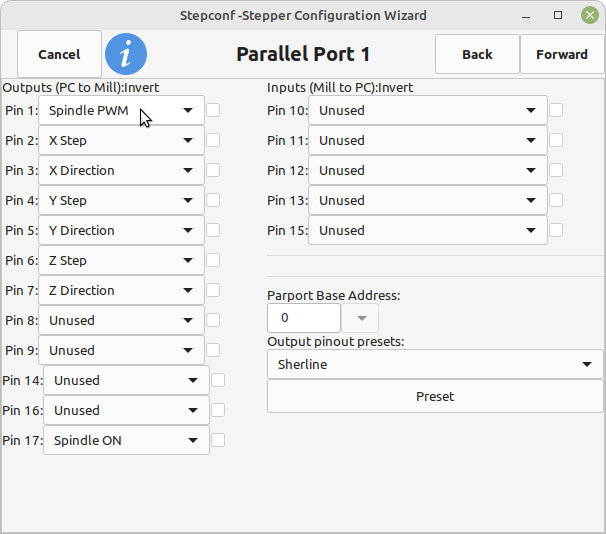Click the blue information icon

(x=126, y=54)
